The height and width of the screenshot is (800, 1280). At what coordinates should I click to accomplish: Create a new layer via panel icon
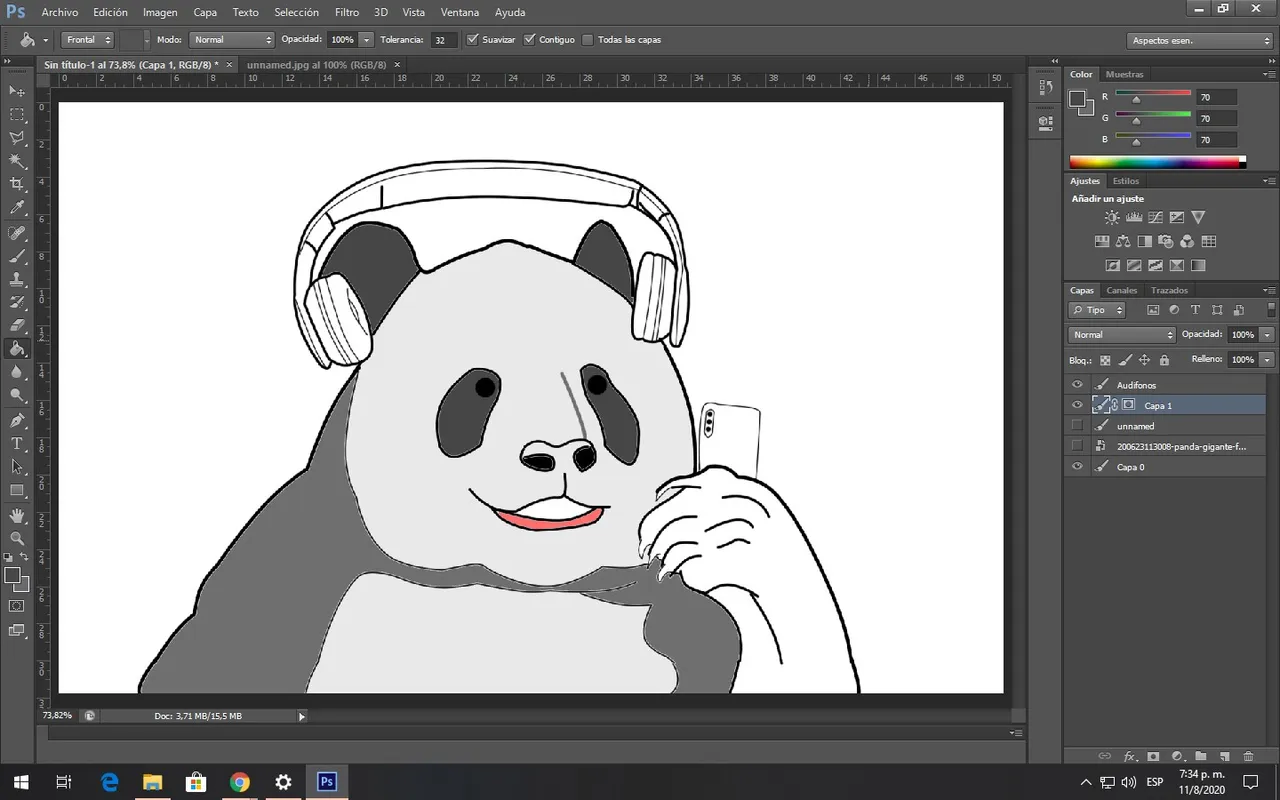1224,757
